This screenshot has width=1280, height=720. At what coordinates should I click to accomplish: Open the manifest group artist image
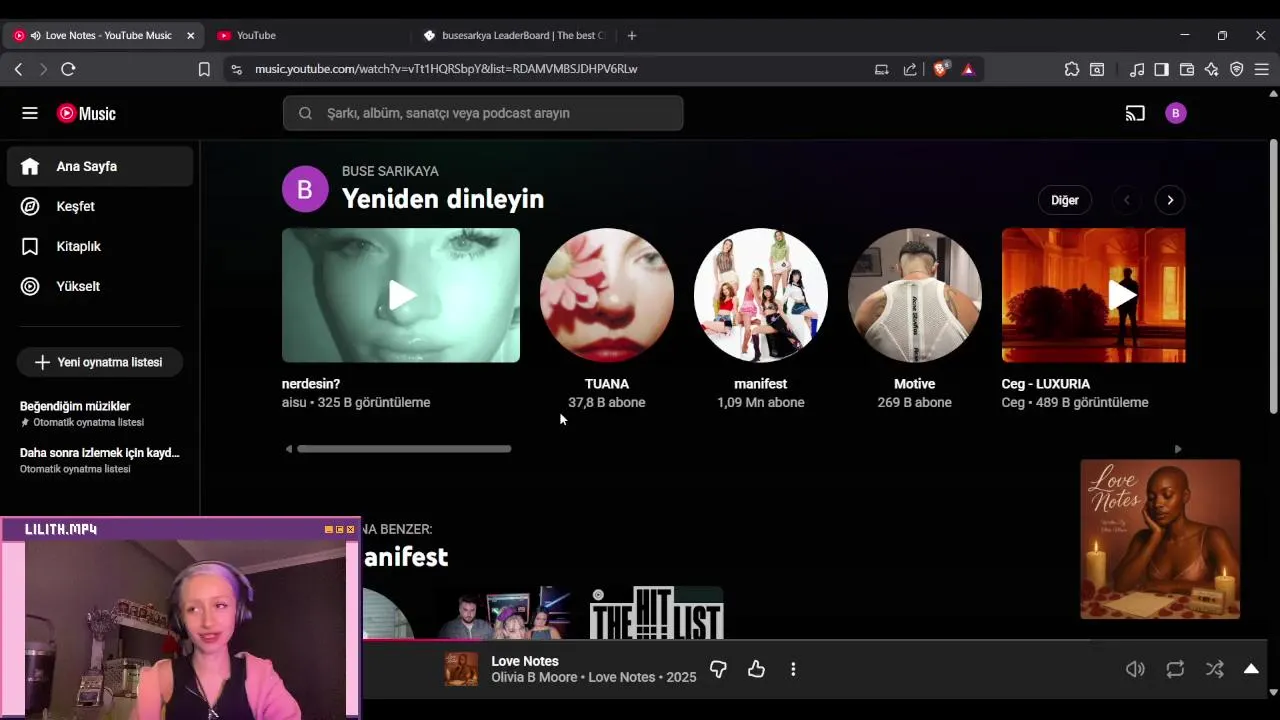pyautogui.click(x=761, y=295)
